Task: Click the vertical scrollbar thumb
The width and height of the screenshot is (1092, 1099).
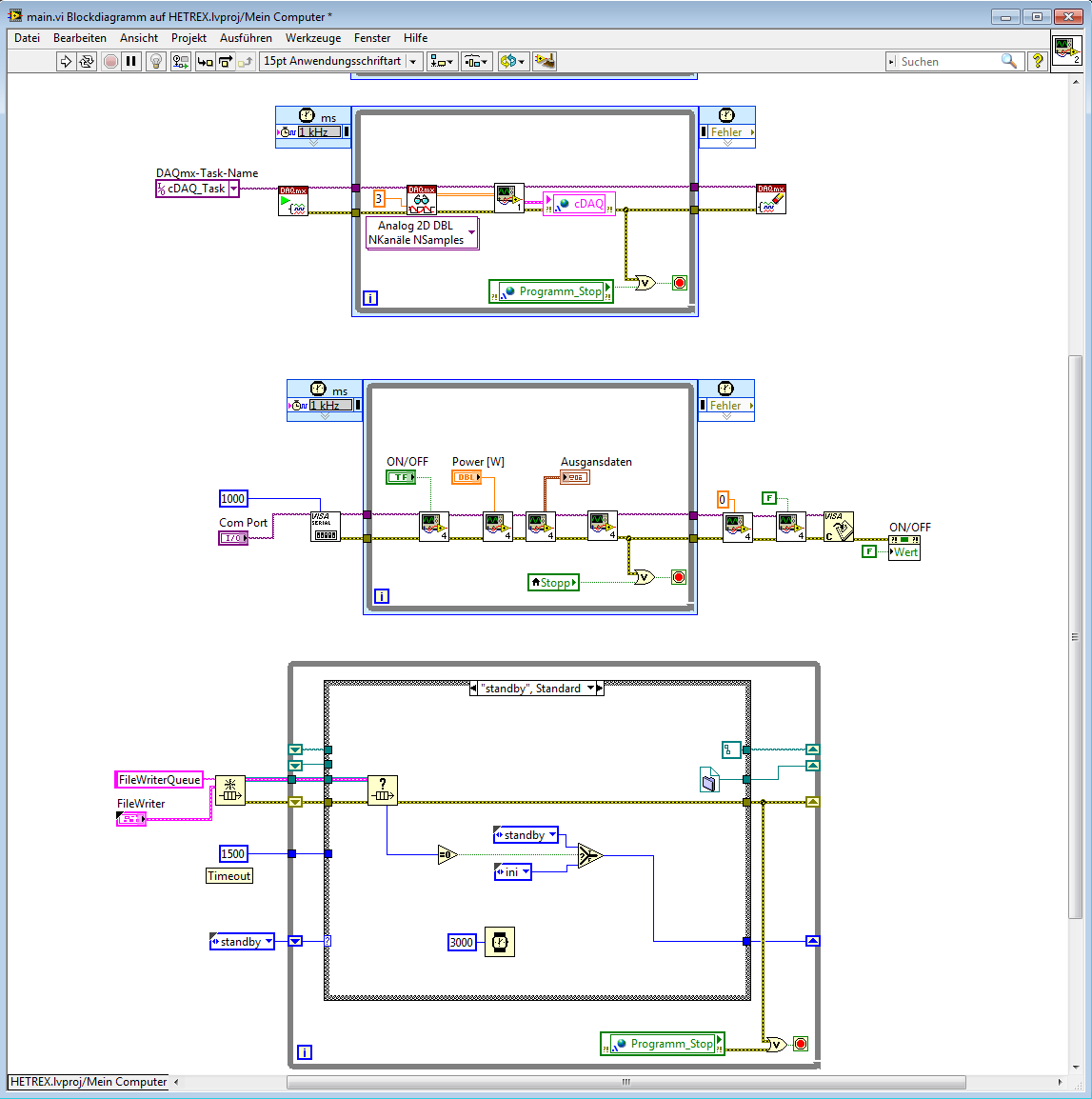Action: (x=1075, y=637)
